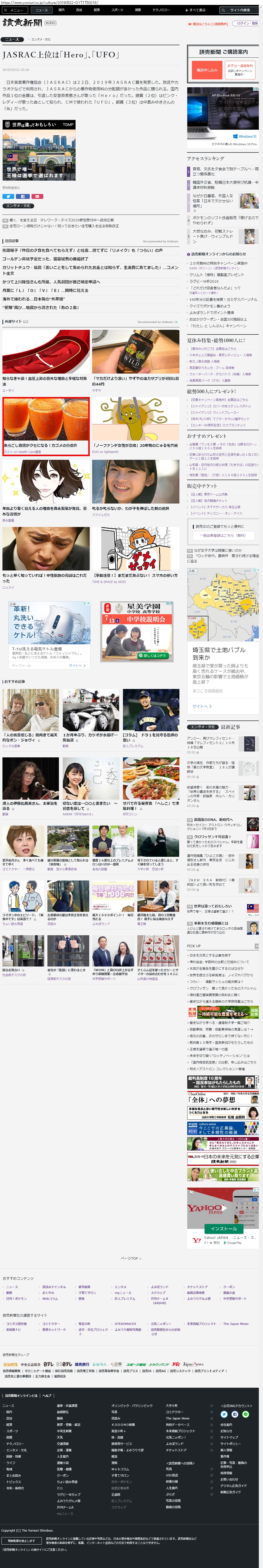Click the 一般会員登録はこちら（無料） button
263x1568 pixels.
[x=223, y=536]
